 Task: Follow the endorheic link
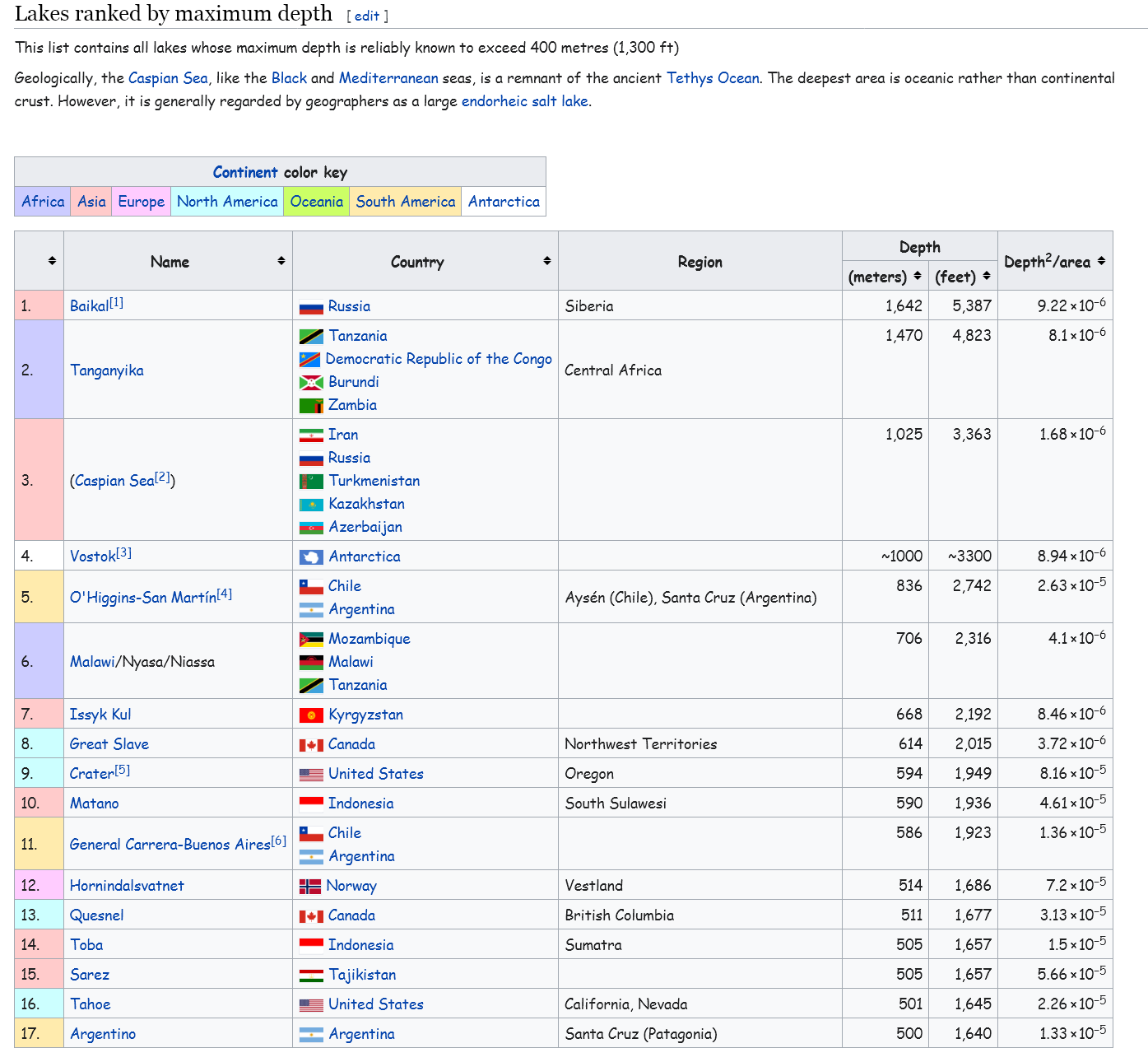click(x=493, y=101)
